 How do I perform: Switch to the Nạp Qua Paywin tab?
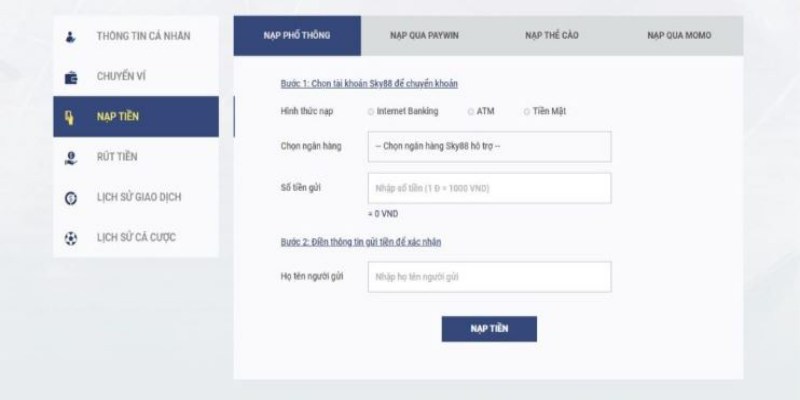[x=424, y=36]
